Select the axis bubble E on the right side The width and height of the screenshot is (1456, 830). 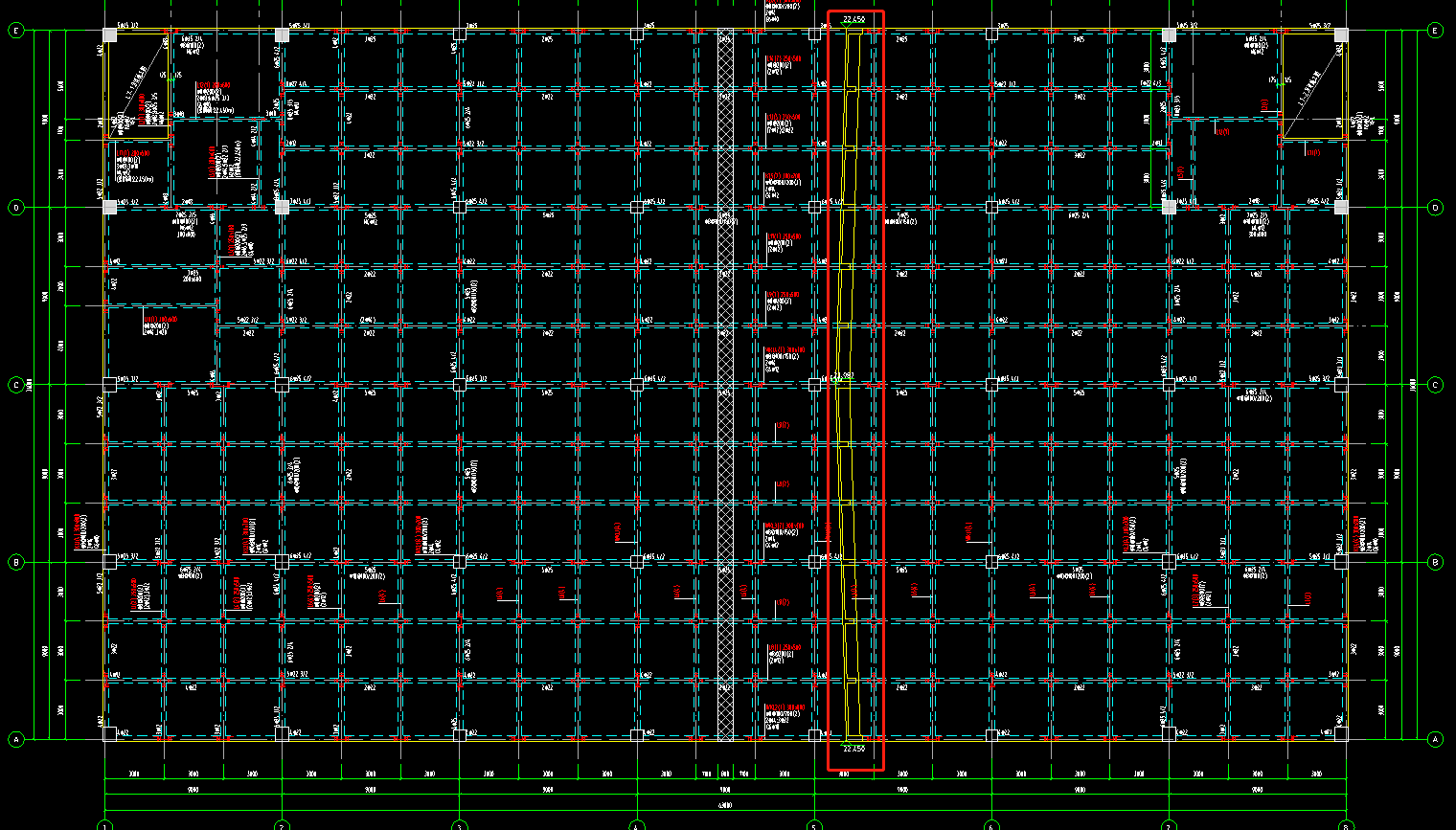tap(1435, 31)
